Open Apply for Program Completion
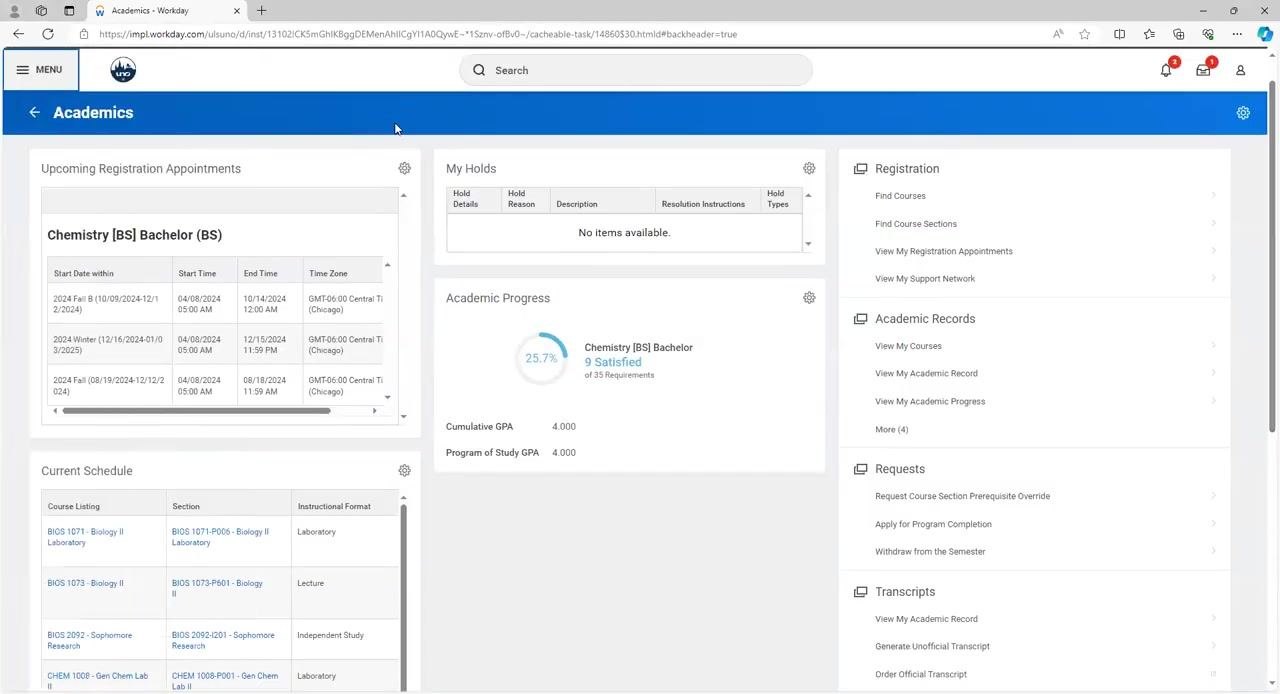Image resolution: width=1280 pixels, height=694 pixels. click(933, 524)
